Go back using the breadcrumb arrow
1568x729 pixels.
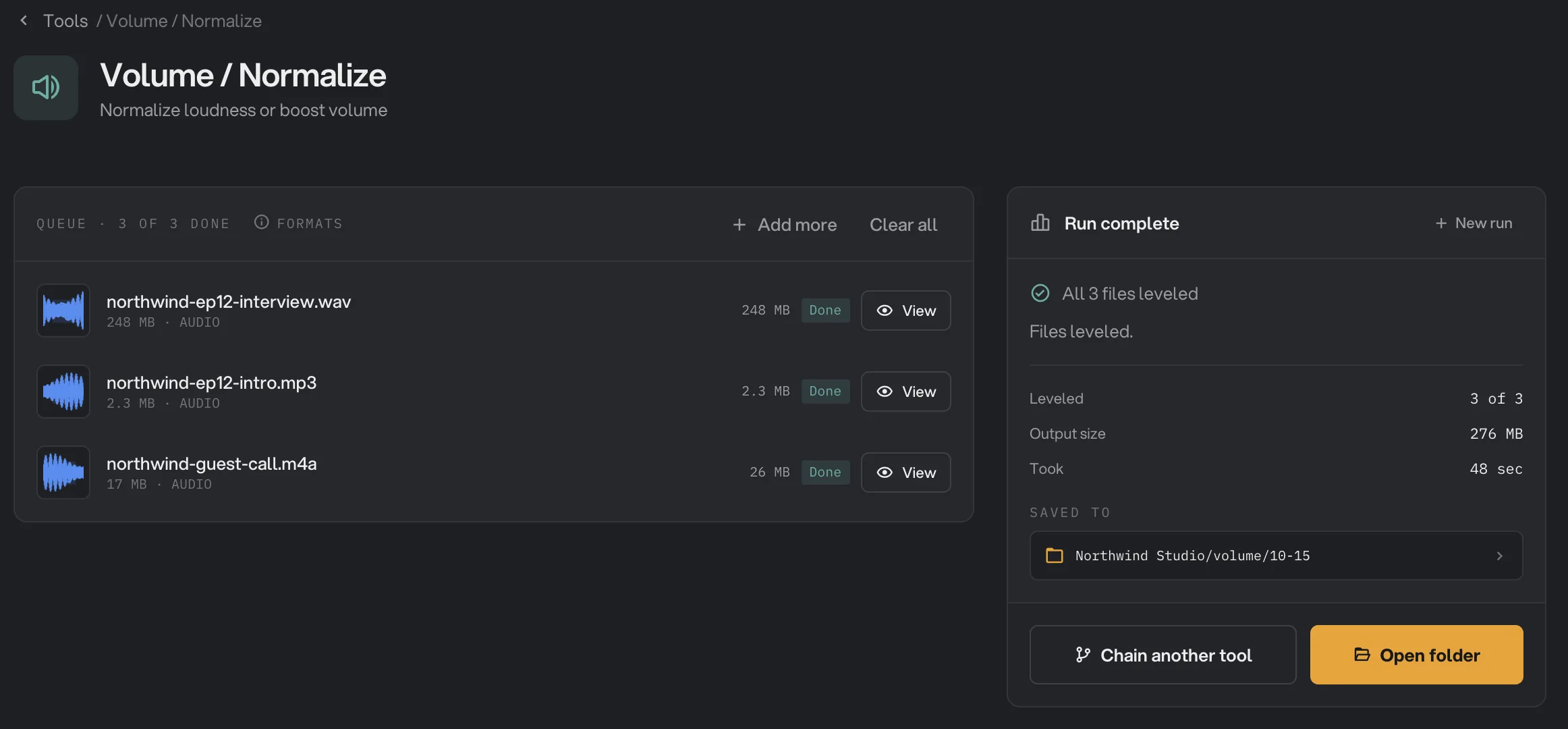pos(24,21)
